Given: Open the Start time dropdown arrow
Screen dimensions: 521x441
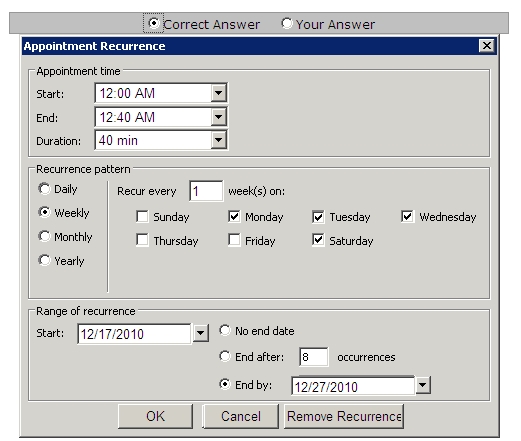Looking at the screenshot, I should click(219, 93).
